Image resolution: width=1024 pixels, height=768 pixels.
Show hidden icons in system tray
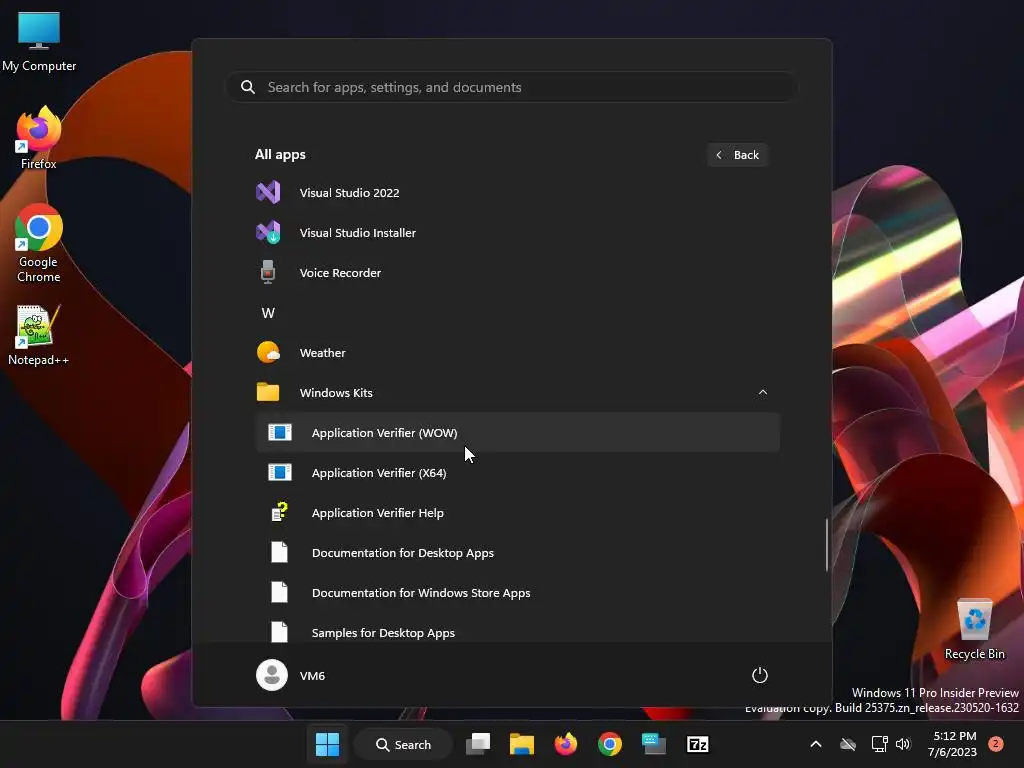pos(816,744)
